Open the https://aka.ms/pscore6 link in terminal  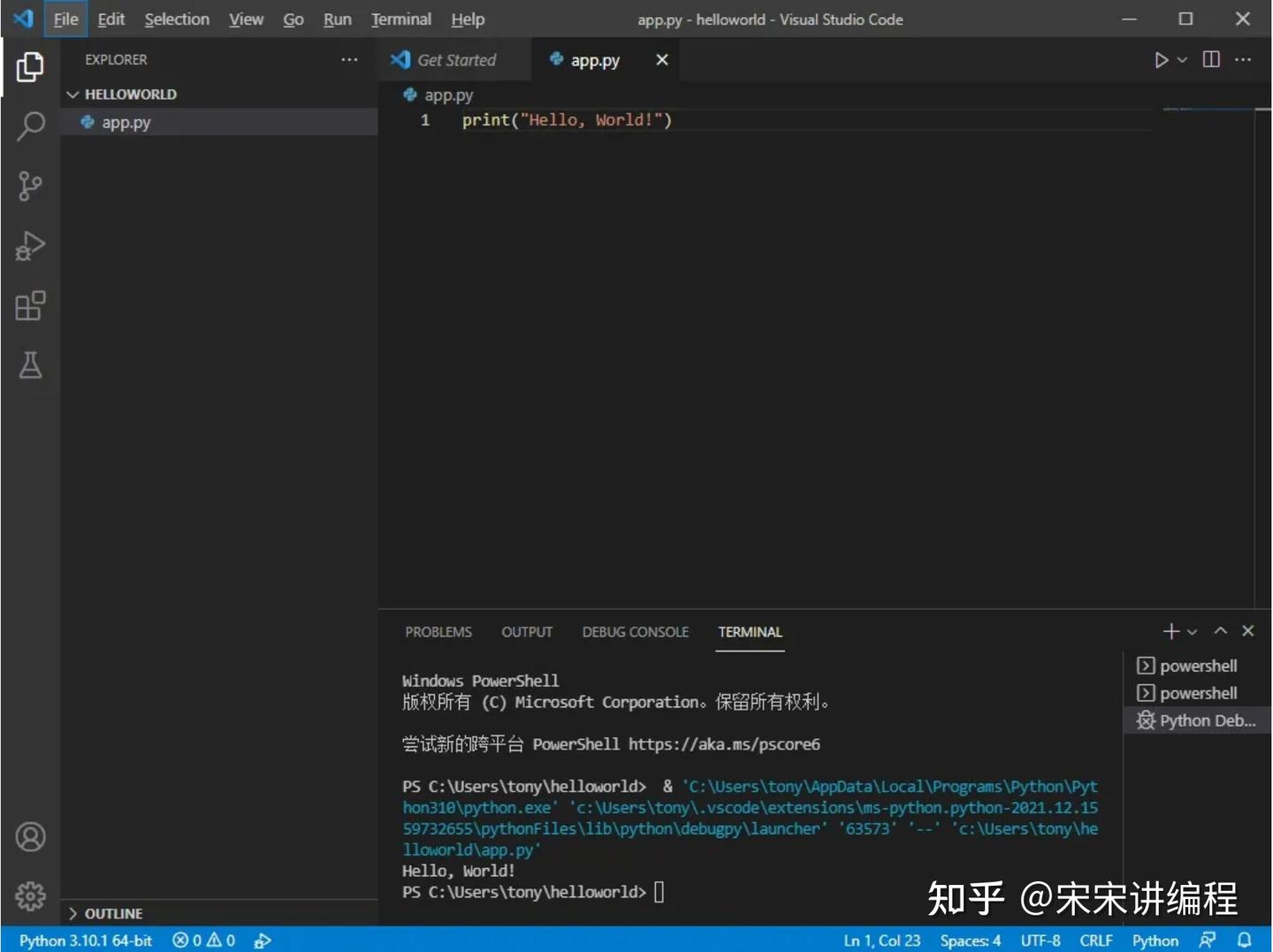pos(724,744)
